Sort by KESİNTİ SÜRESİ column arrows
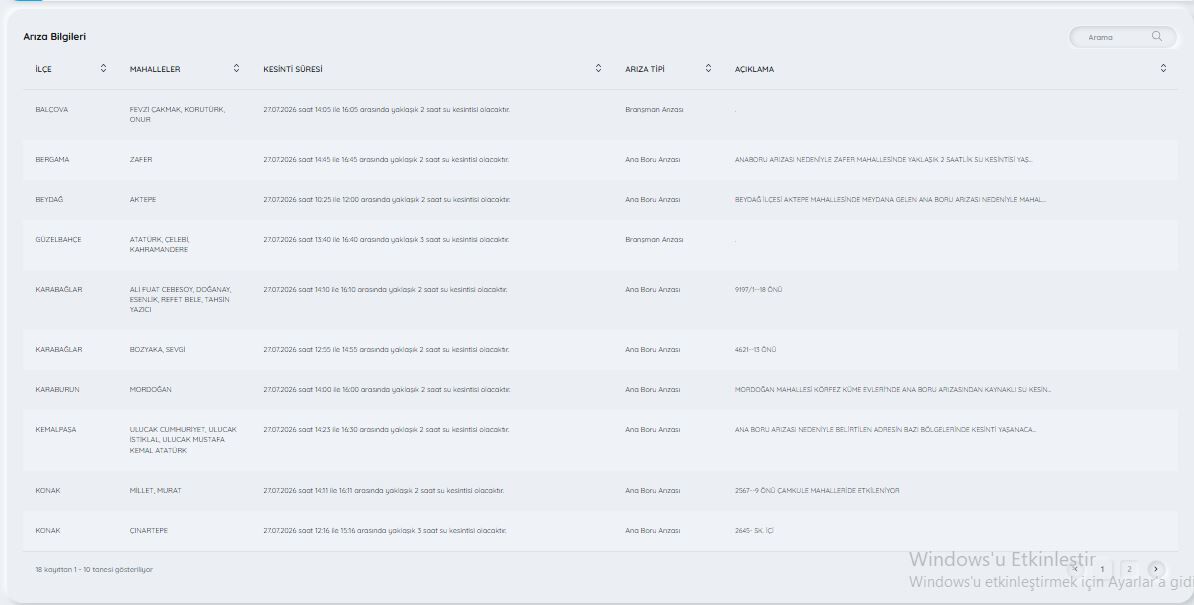This screenshot has height=605, width=1194. (x=599, y=68)
